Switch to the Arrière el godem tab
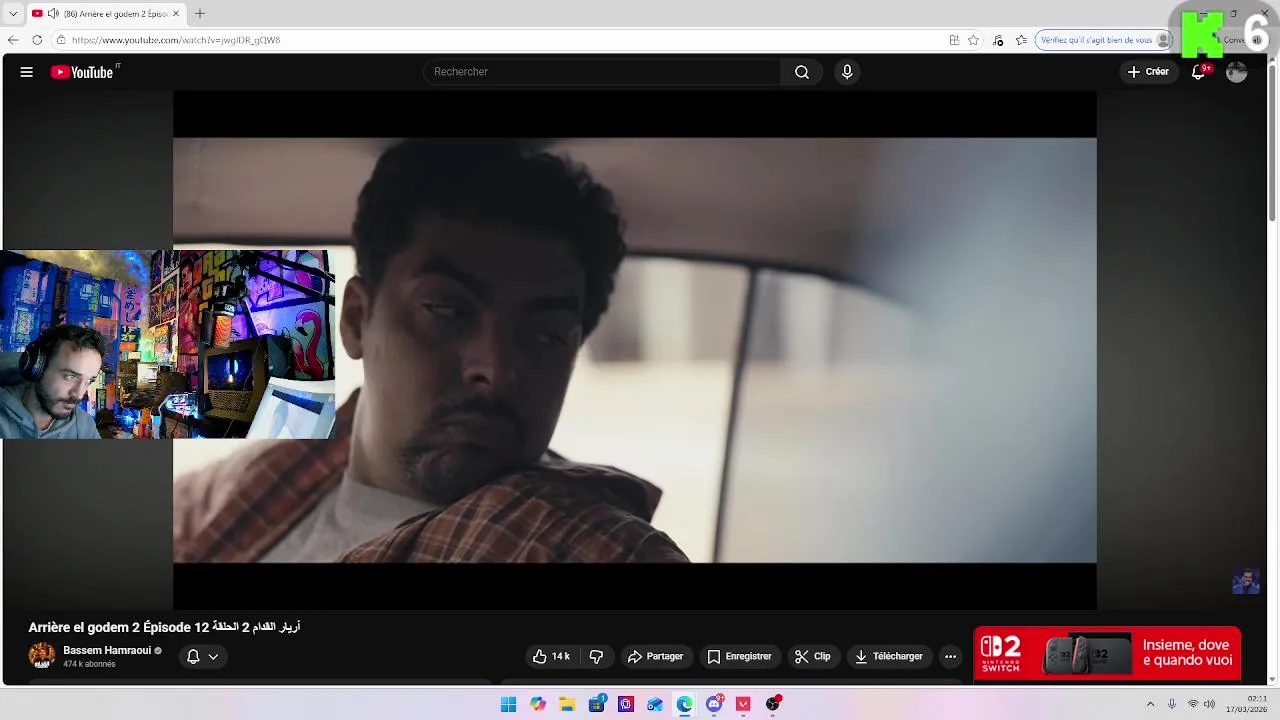This screenshot has width=1280, height=720. 105,14
